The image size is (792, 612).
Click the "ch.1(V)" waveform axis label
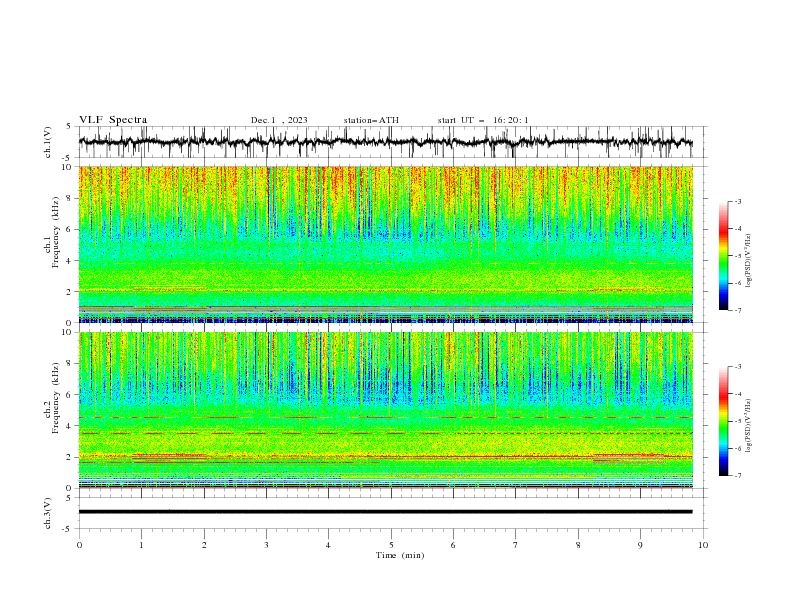point(48,142)
